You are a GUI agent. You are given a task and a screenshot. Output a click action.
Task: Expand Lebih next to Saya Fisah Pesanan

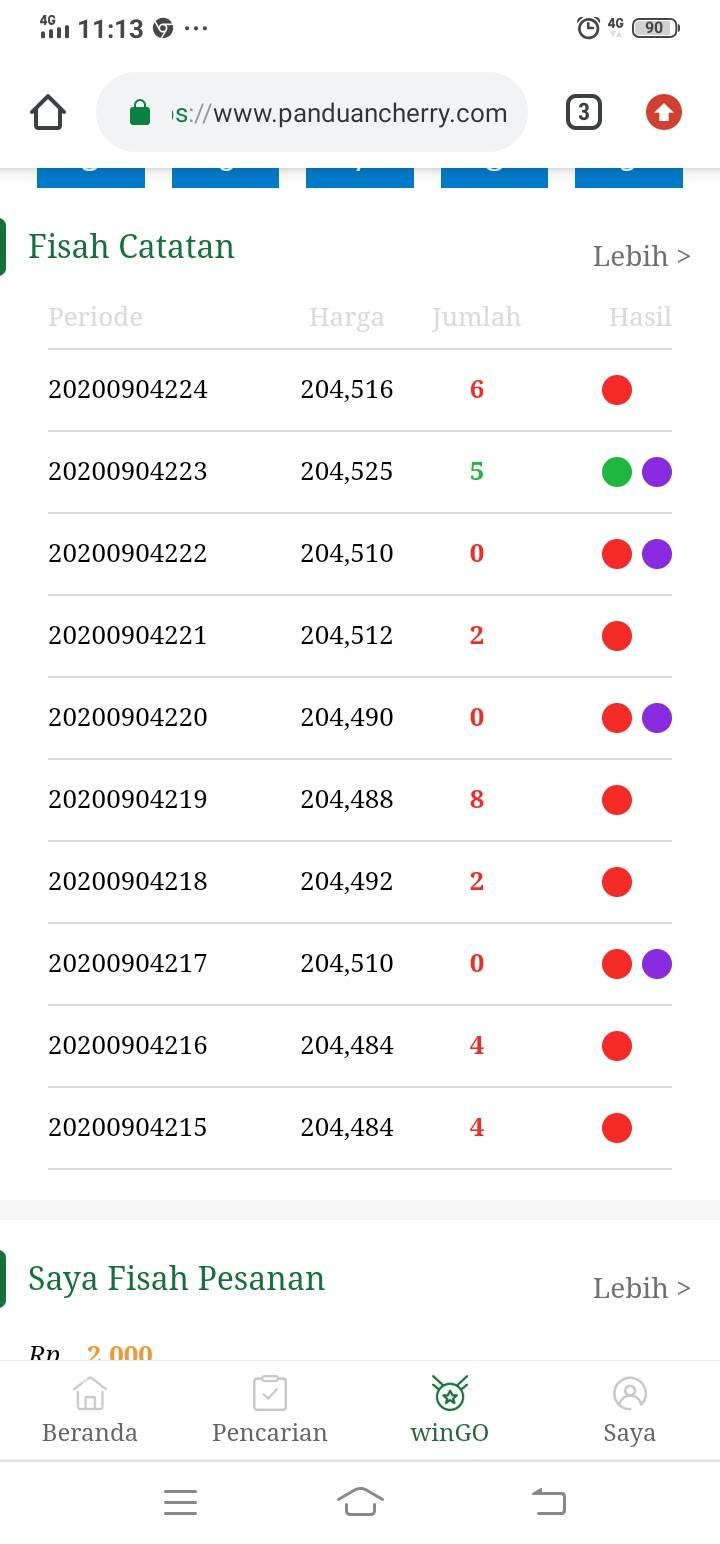642,1288
